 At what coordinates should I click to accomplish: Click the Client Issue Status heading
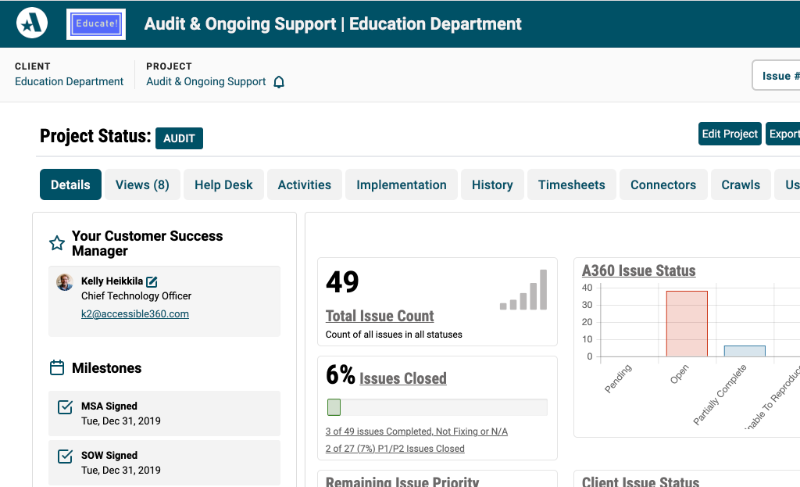tap(641, 482)
